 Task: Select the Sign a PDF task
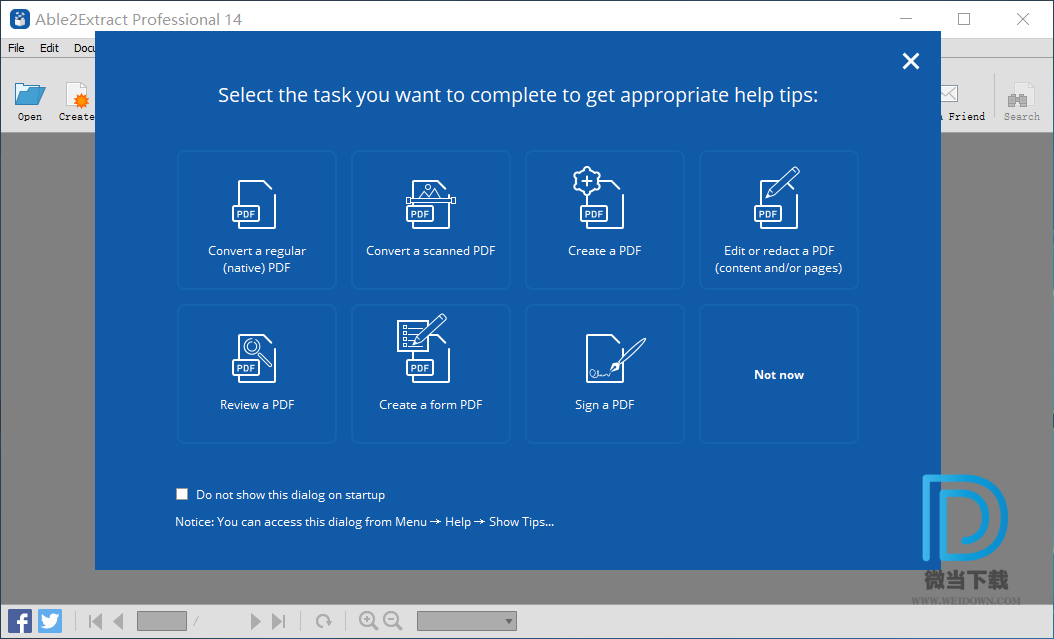605,374
